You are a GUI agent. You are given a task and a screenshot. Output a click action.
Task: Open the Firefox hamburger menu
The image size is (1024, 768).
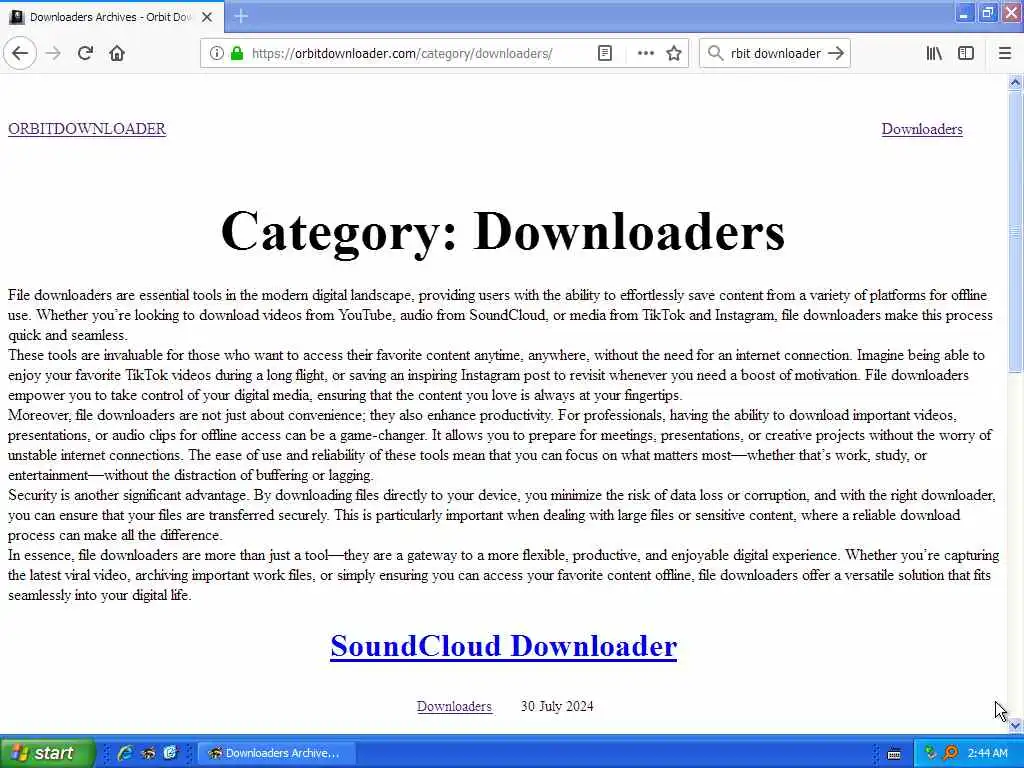click(1004, 53)
